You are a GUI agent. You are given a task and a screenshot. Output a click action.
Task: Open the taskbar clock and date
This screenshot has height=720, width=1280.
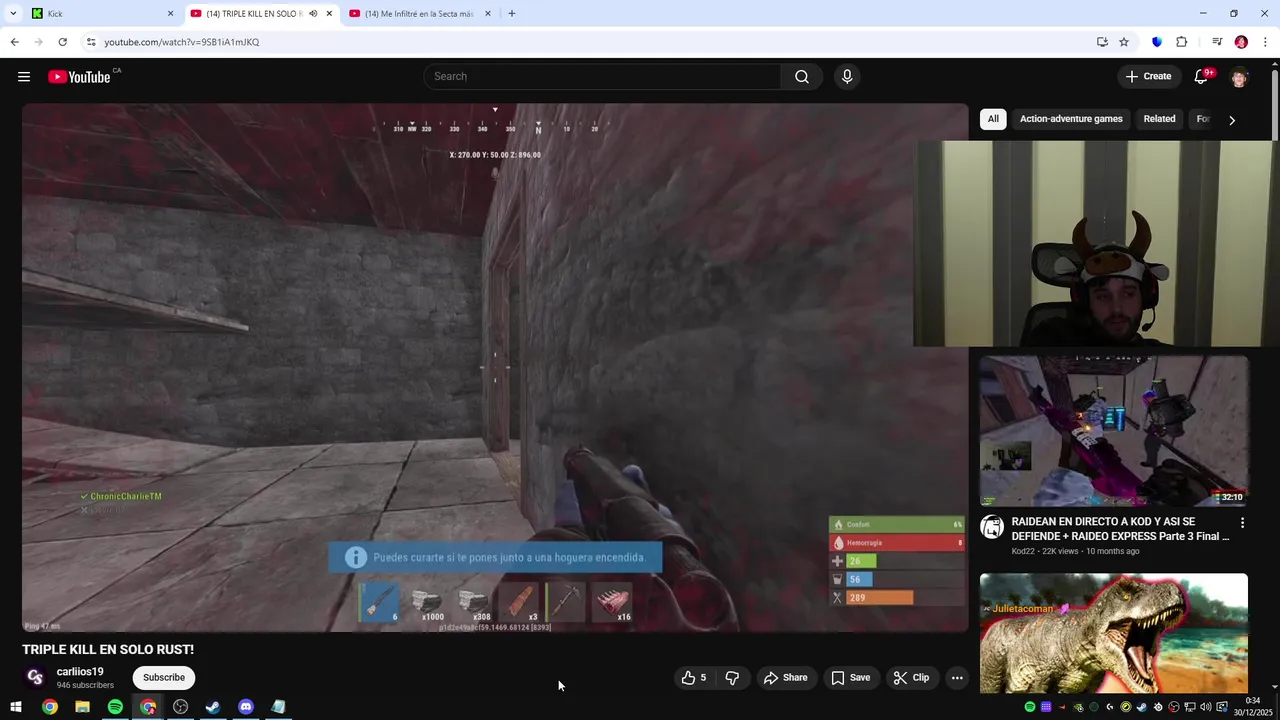pos(1252,707)
